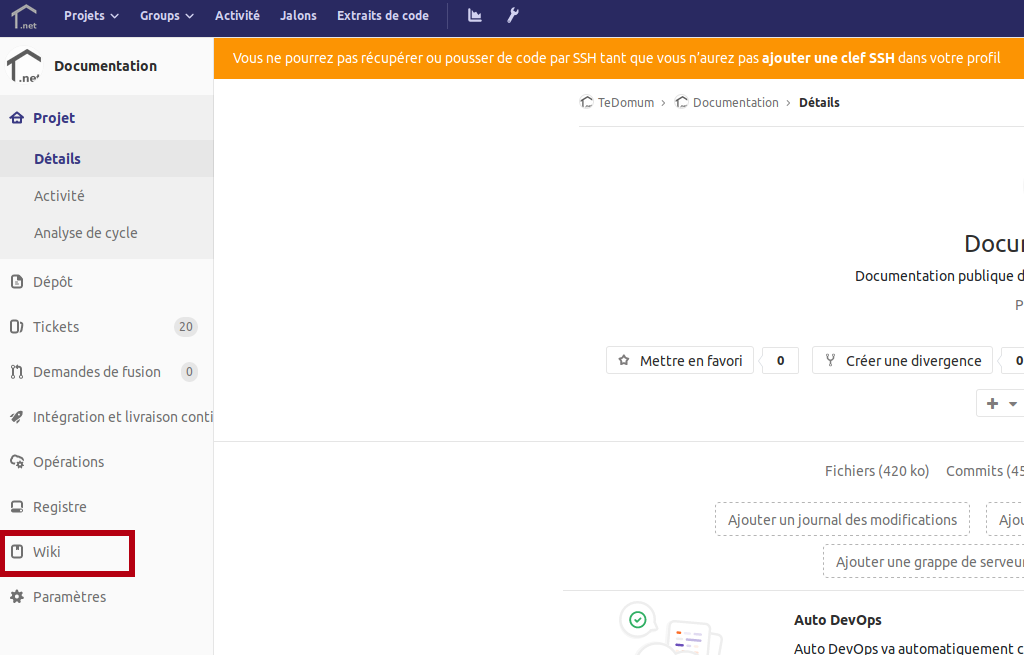Viewport: 1024px width, 655px height.
Task: Open the Dépôt sidebar section
Action: (x=52, y=282)
